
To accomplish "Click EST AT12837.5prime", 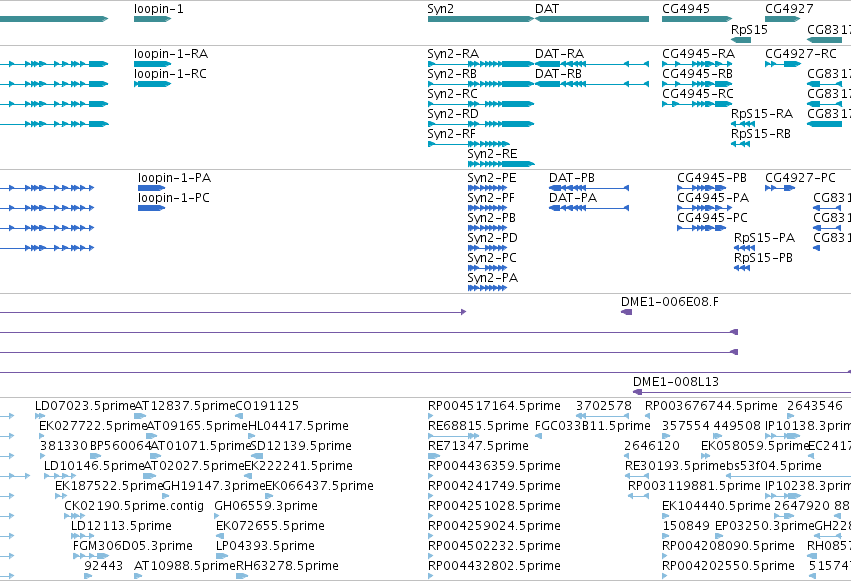I will [x=140, y=416].
